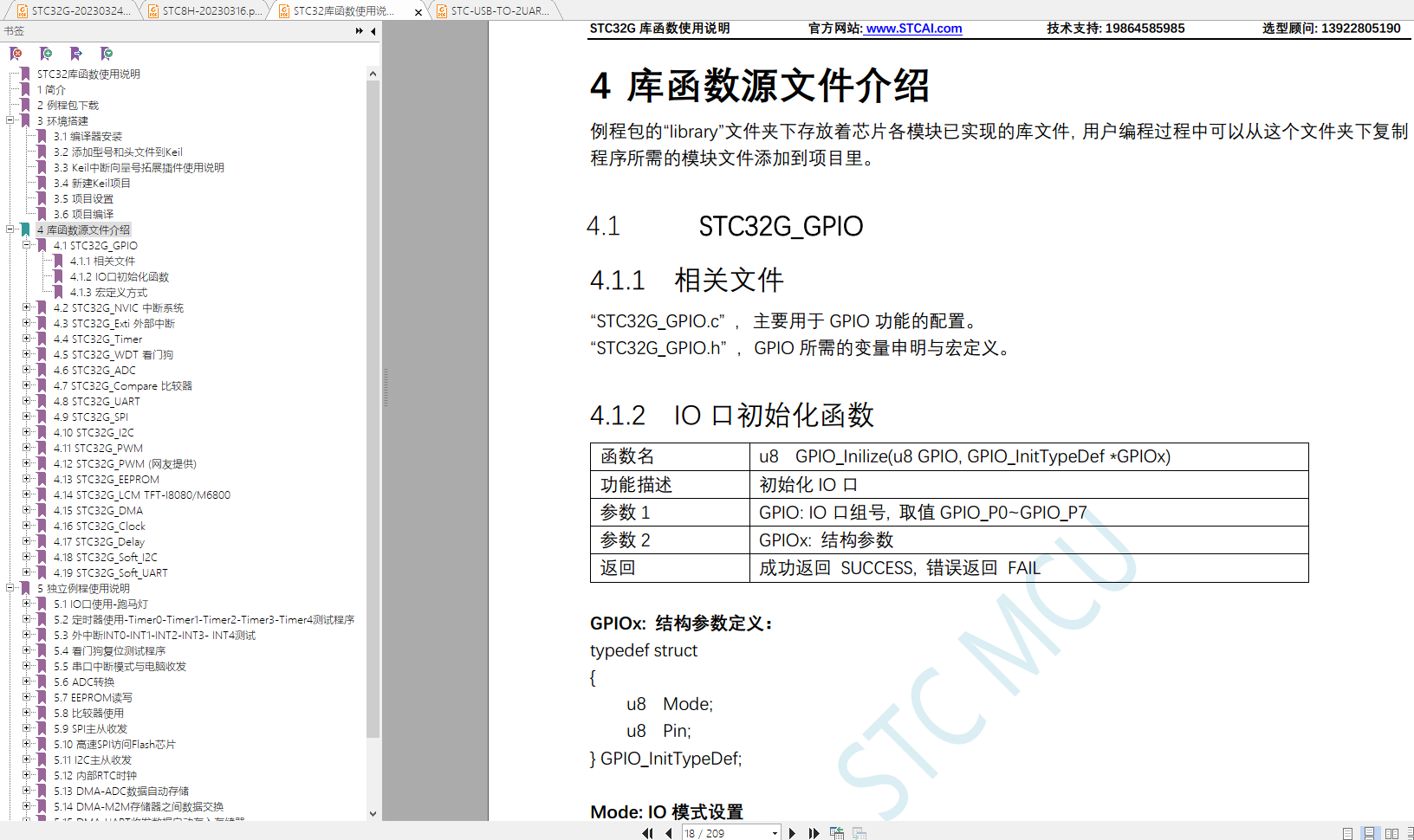Expand the 4.2 STC32G_NVIC 中断系统 node

(x=27, y=308)
